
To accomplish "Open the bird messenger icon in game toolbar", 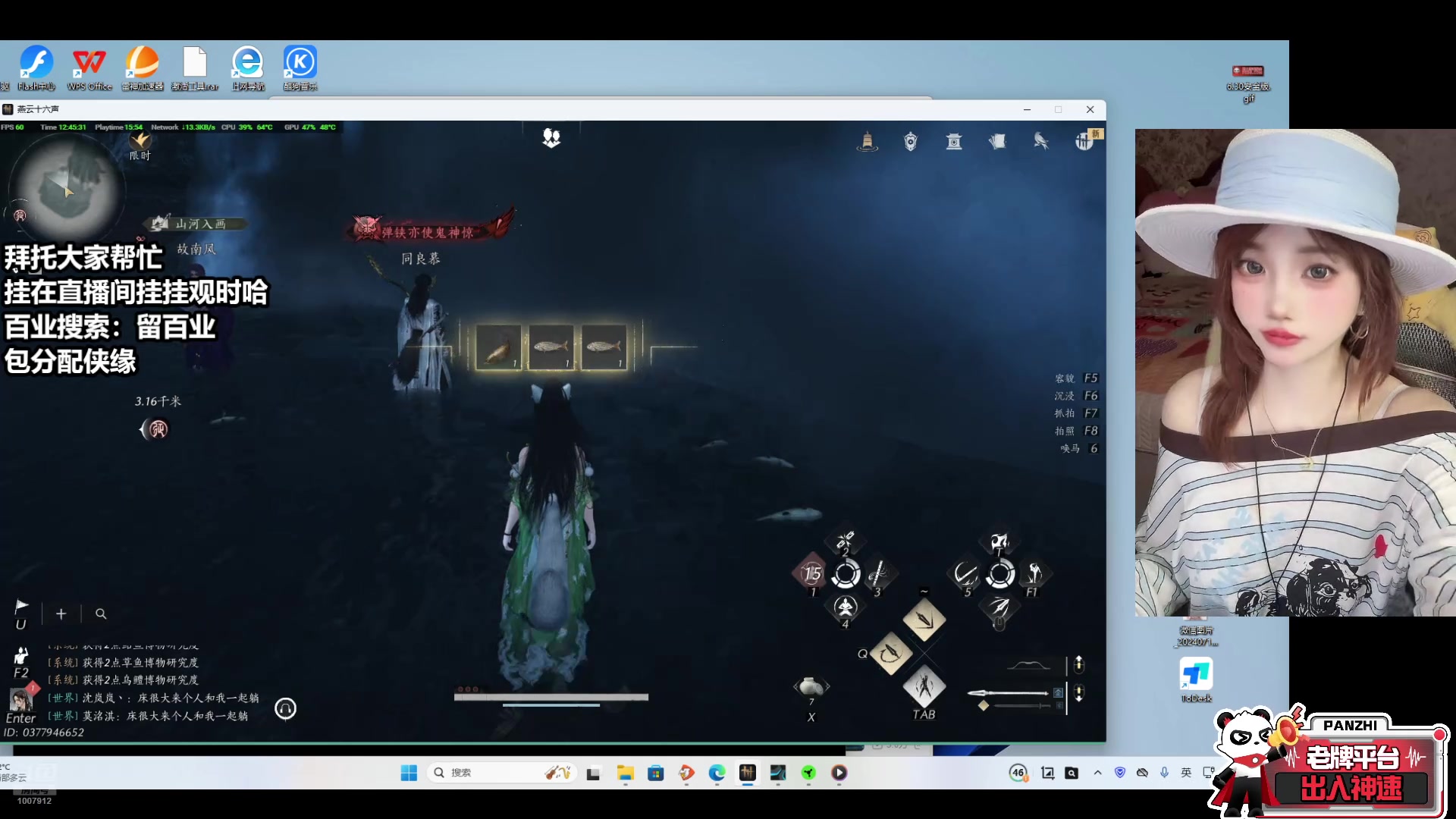I will click(1041, 142).
